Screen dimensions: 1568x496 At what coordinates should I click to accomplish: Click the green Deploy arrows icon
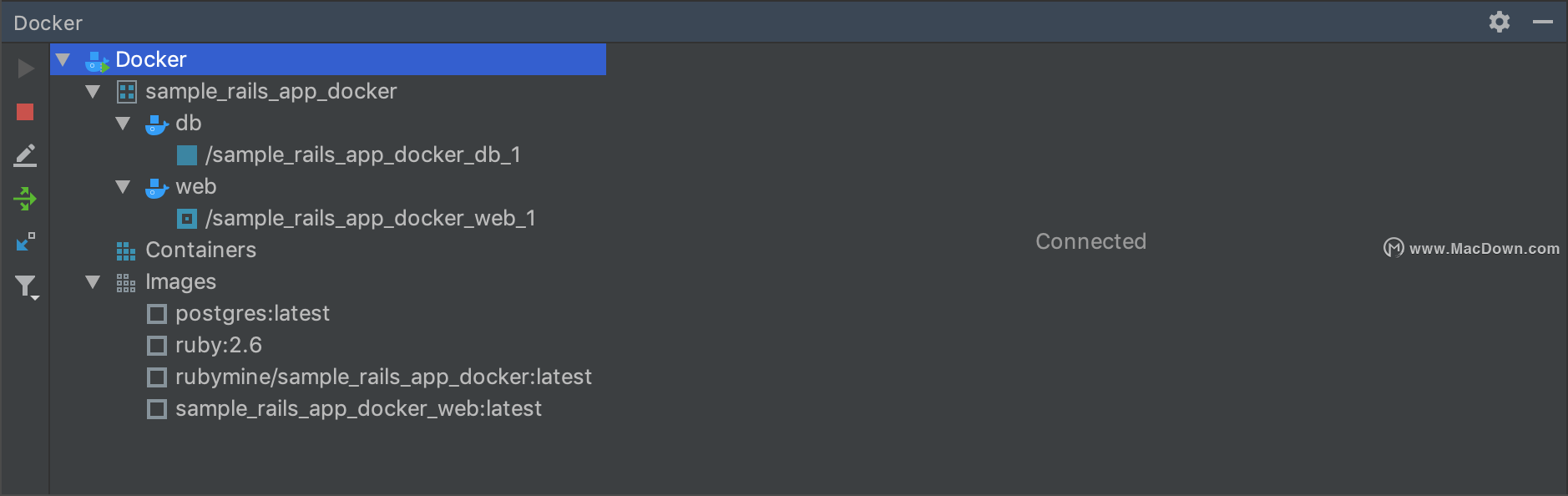[x=25, y=199]
